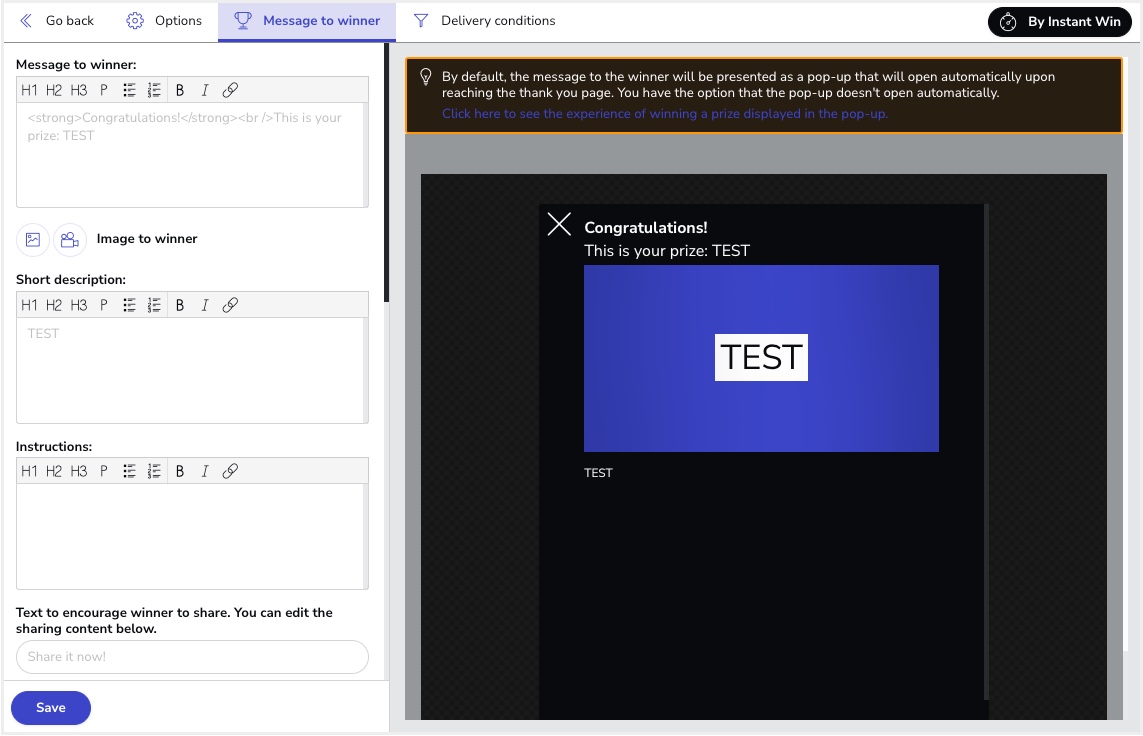Insert bullet list in Message to winner editor
The width and height of the screenshot is (1143, 736).
[129, 90]
